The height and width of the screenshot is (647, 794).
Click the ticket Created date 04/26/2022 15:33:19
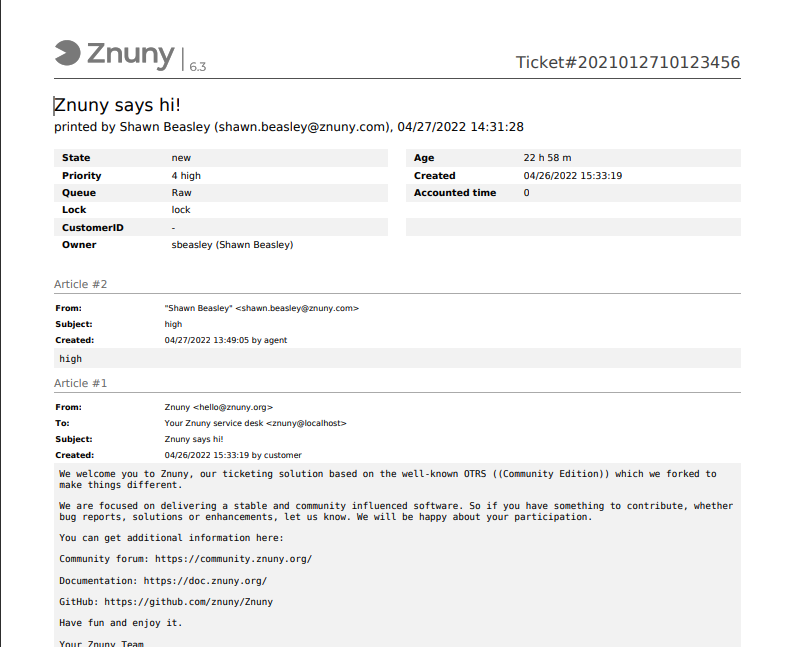(573, 175)
